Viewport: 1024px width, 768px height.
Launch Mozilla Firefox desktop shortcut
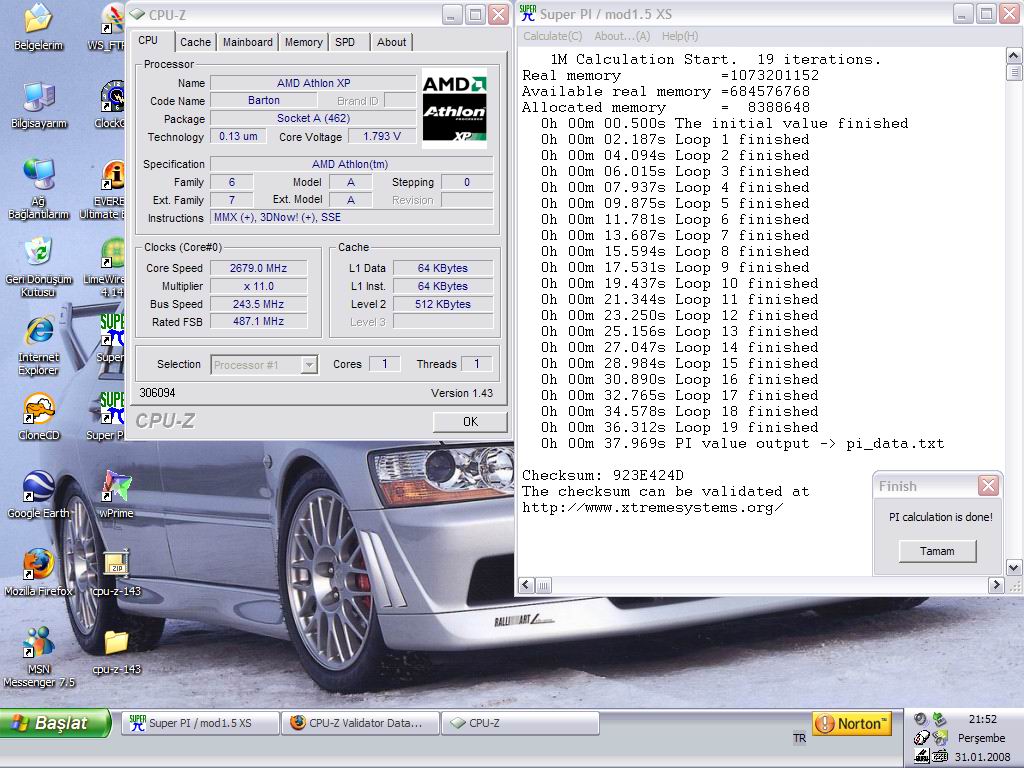[38, 573]
